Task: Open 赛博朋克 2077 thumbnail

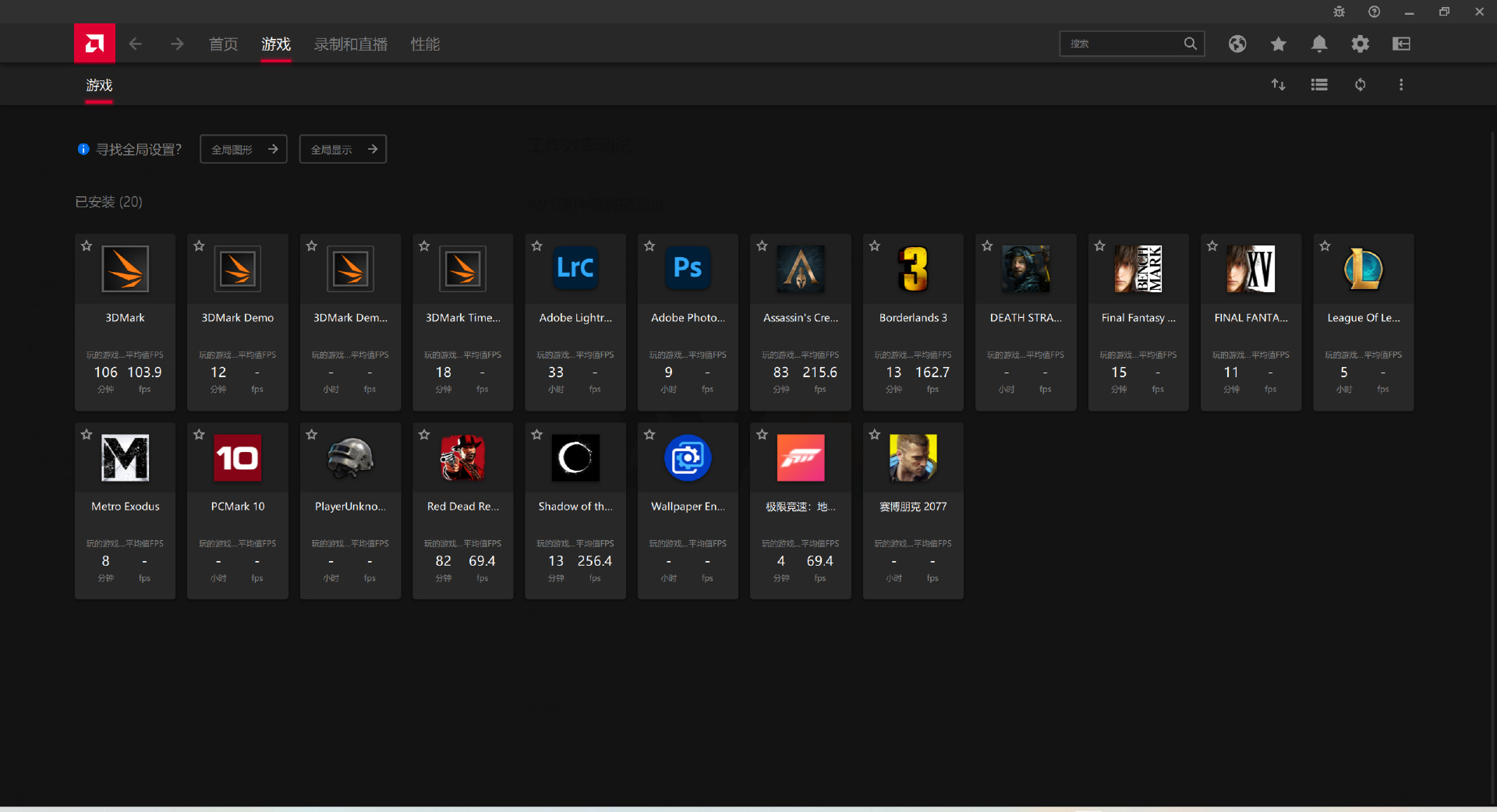Action: click(913, 457)
